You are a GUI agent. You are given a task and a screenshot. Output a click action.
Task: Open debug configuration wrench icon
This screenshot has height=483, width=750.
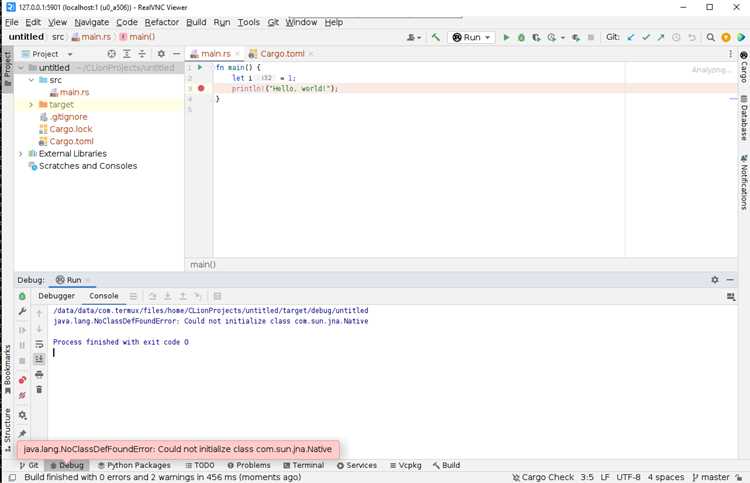coord(22,311)
